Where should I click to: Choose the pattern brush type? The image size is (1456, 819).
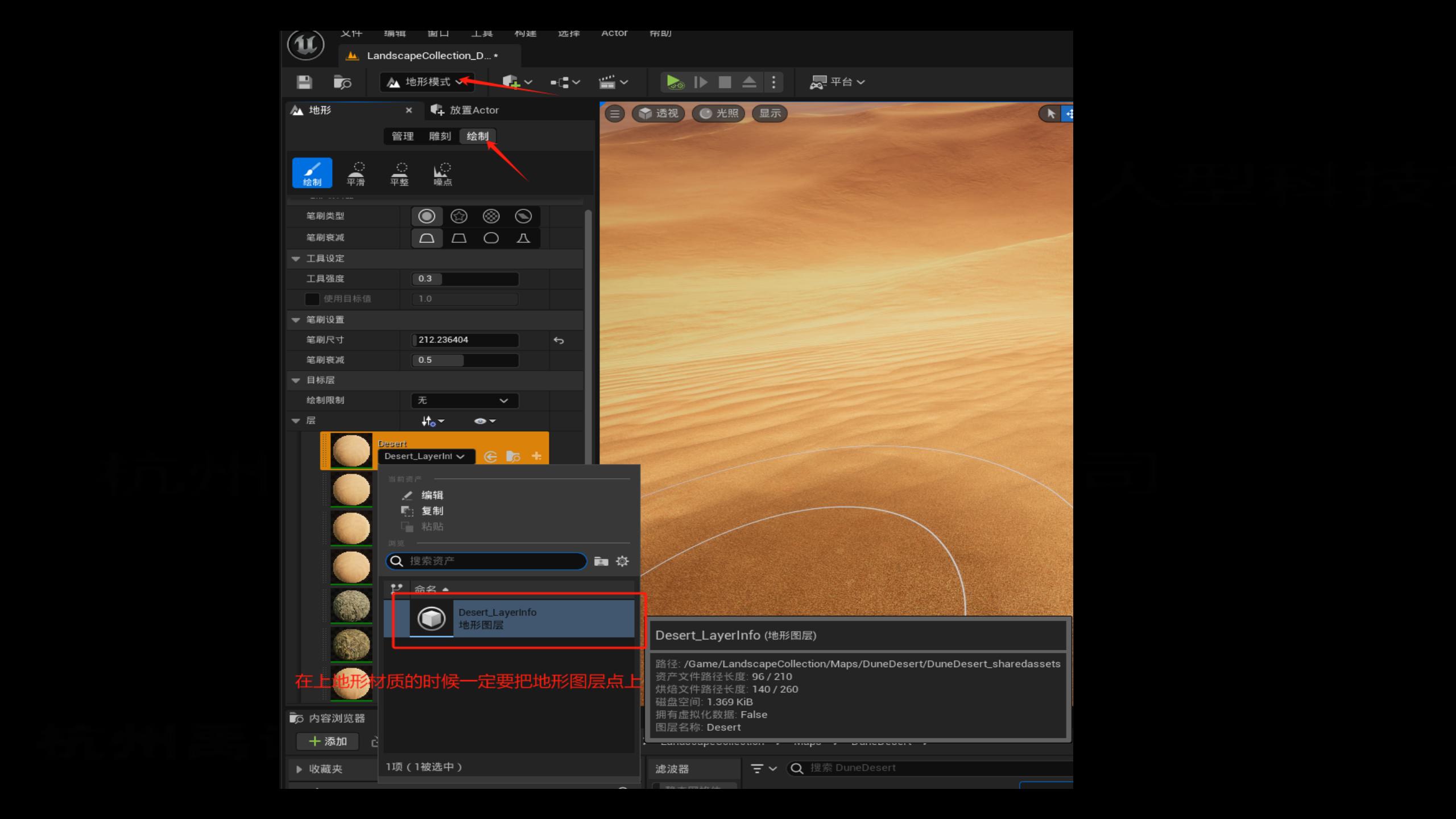[x=491, y=216]
